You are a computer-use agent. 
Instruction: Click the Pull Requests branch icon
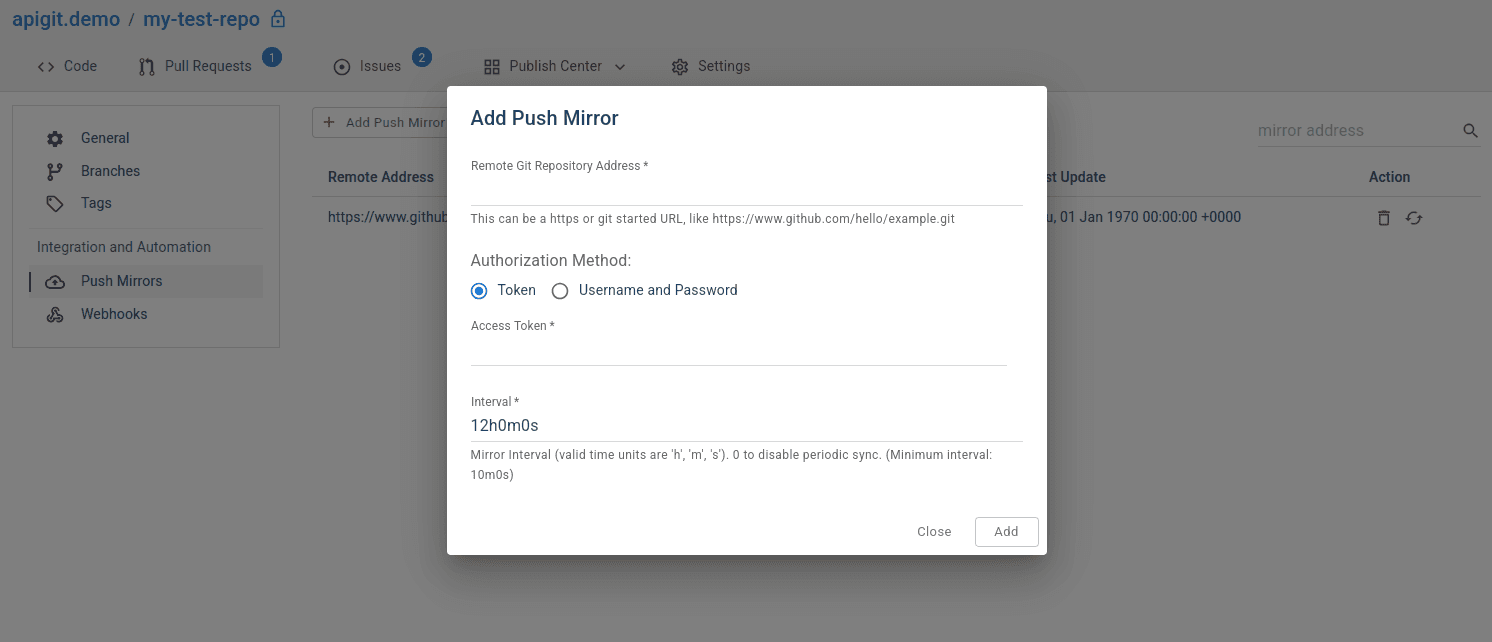pos(147,67)
